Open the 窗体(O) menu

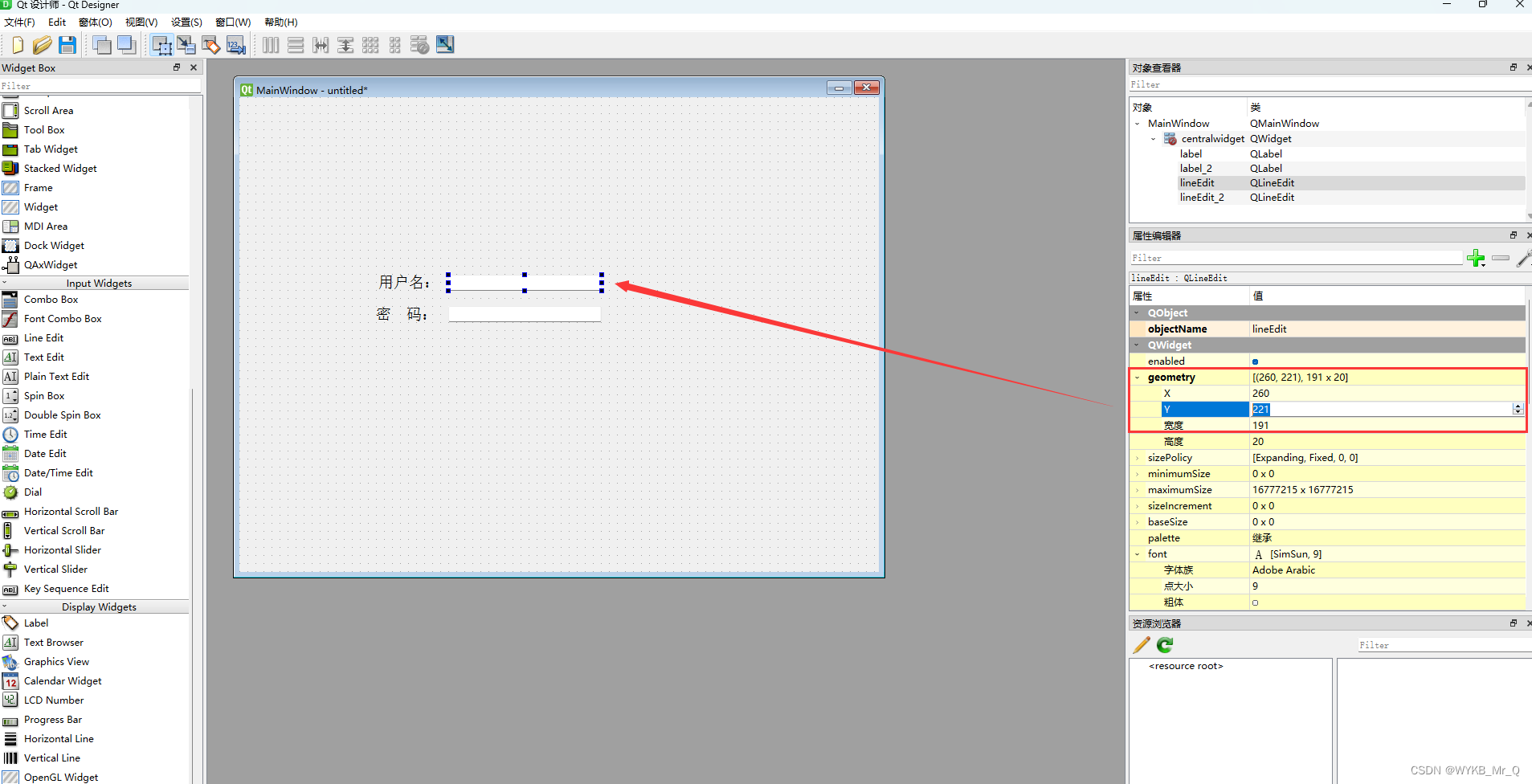[x=95, y=22]
